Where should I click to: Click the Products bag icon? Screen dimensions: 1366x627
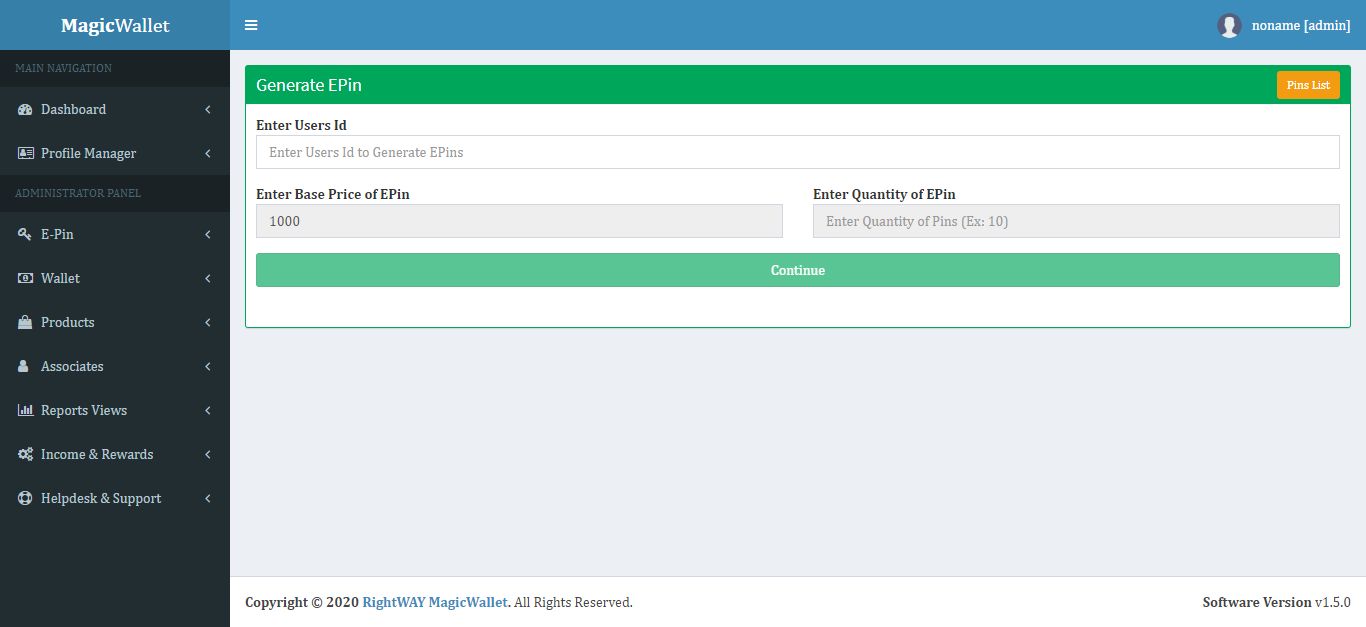[x=25, y=322]
